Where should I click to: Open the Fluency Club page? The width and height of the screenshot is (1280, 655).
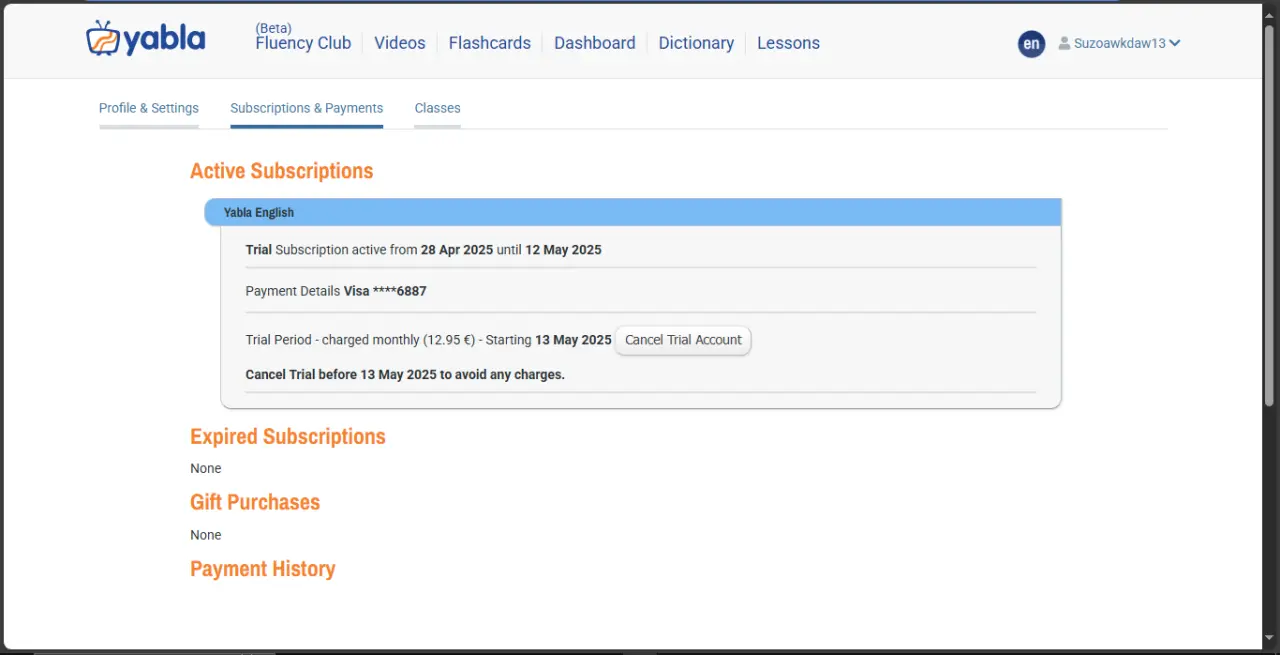pos(303,43)
